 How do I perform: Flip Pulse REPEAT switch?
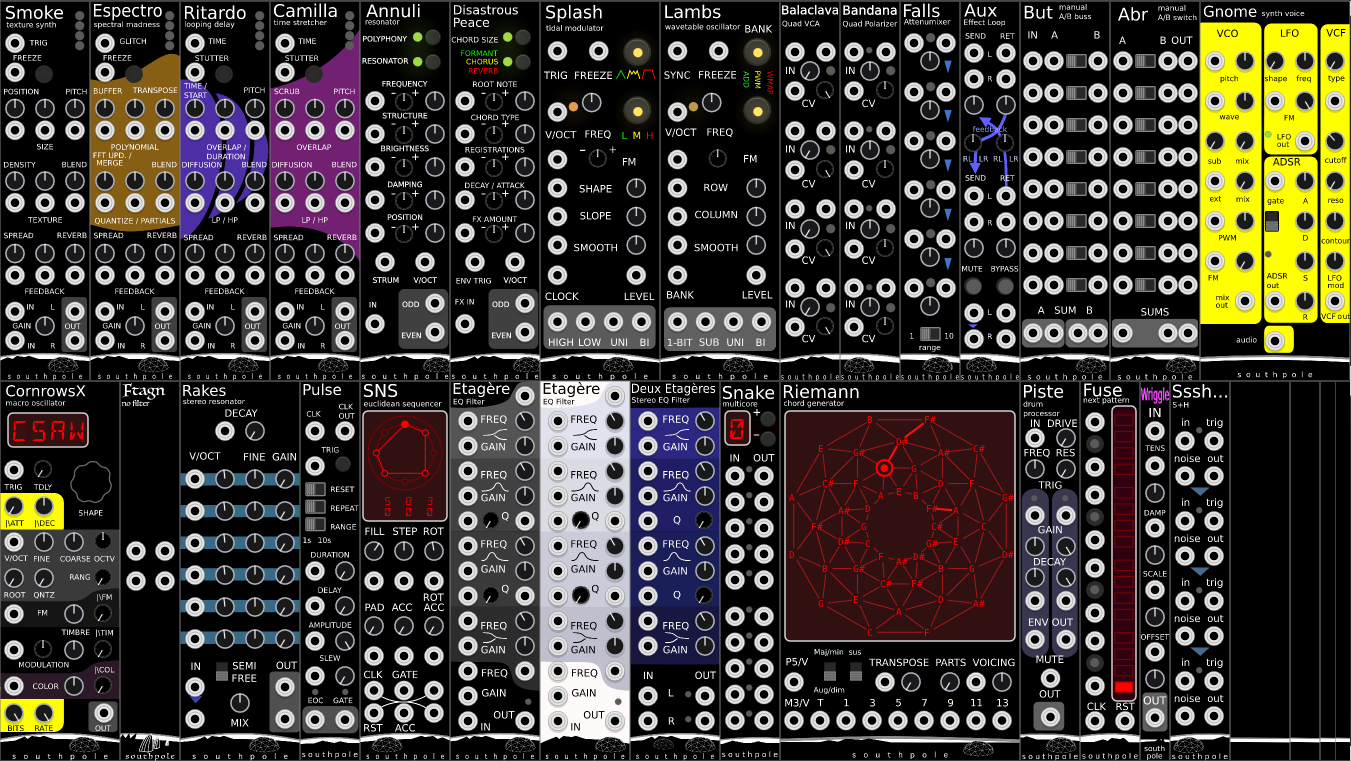(315, 508)
